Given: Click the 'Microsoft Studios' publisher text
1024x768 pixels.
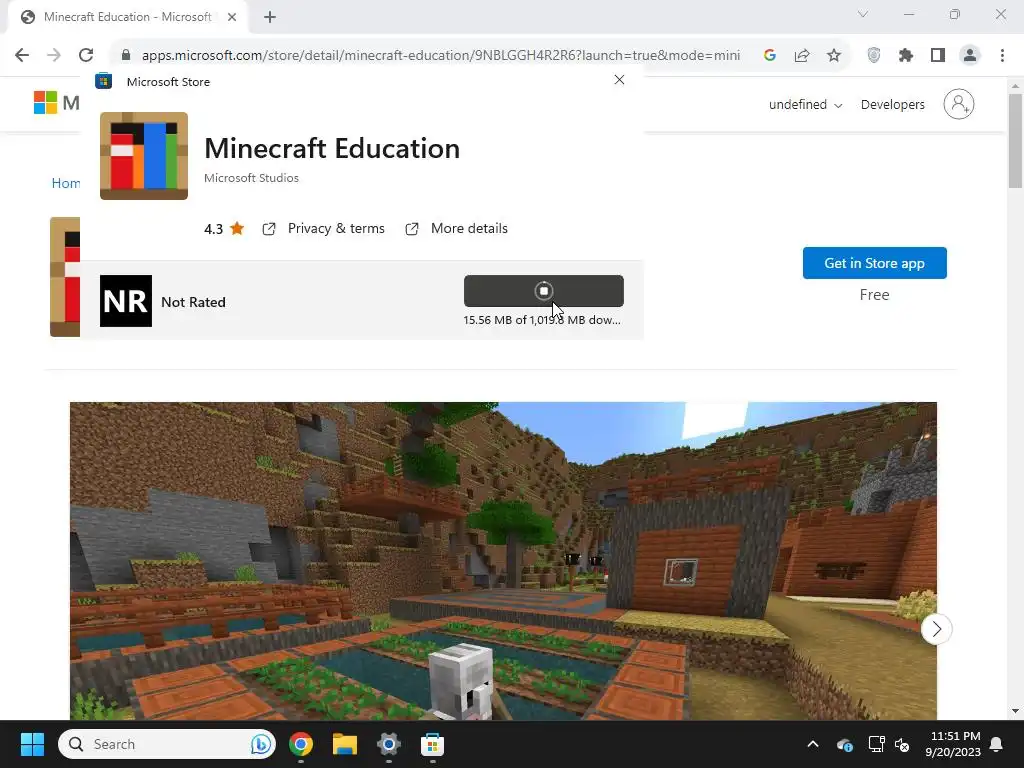Looking at the screenshot, I should [x=251, y=178].
